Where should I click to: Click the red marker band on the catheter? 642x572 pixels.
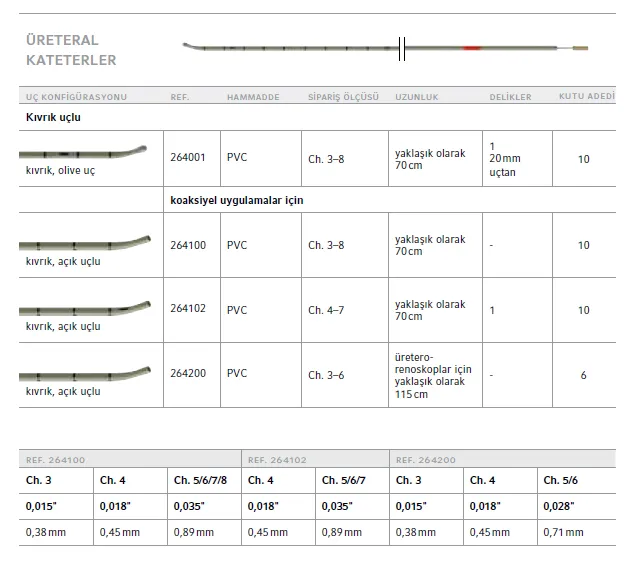point(471,48)
